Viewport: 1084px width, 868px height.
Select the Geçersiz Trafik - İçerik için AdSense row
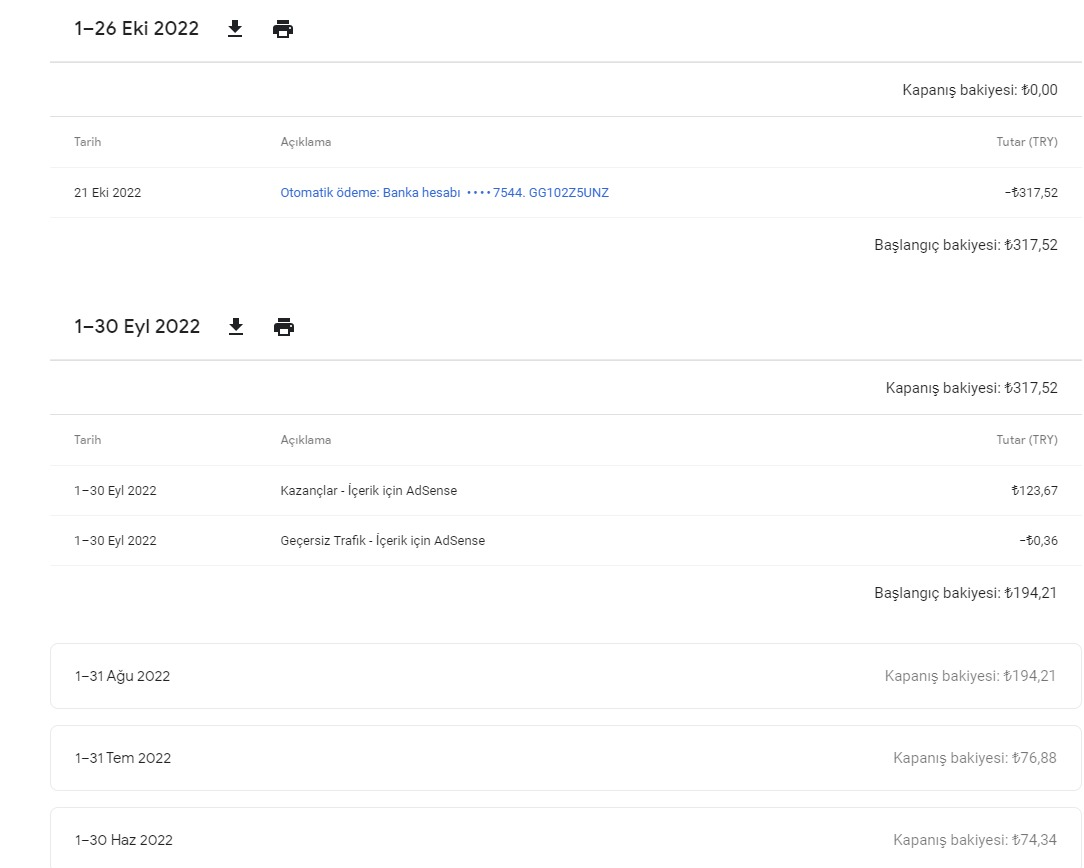pyautogui.click(x=566, y=540)
